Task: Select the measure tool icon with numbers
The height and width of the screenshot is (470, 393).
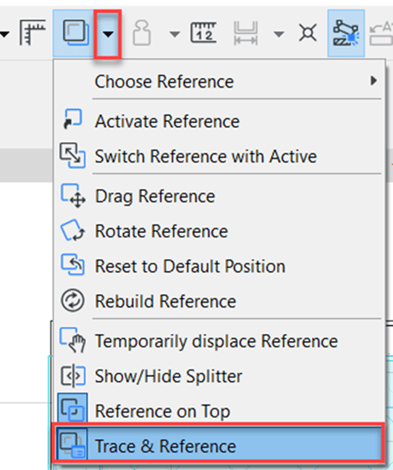Action: coord(203,33)
